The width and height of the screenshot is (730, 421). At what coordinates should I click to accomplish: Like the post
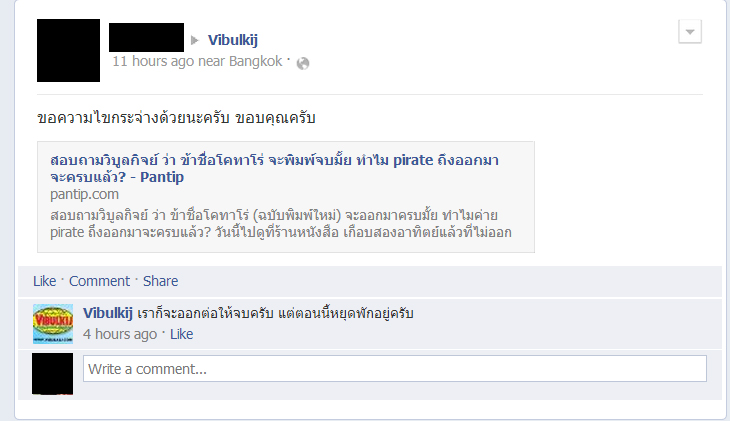44,281
